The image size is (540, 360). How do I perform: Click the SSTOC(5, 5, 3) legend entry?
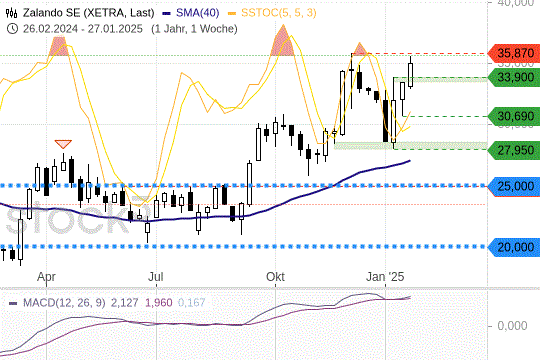tap(278, 13)
